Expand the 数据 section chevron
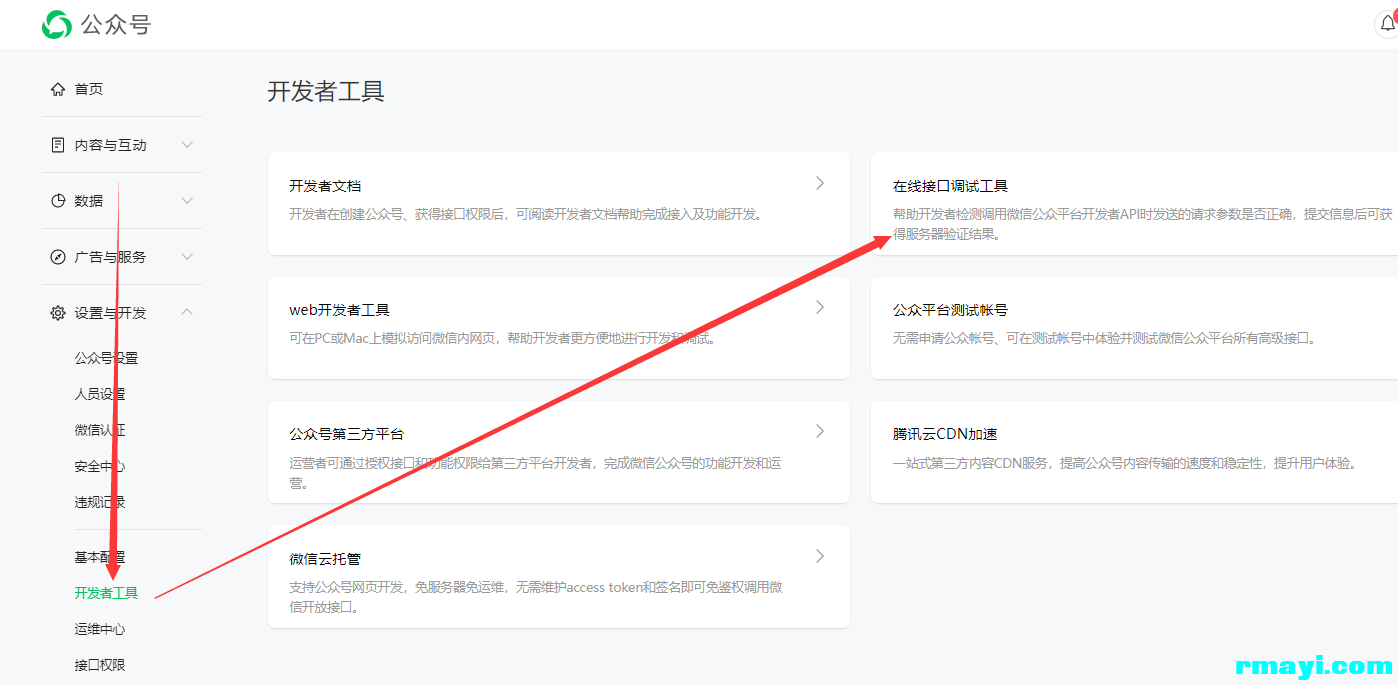The width and height of the screenshot is (1398, 685). [187, 201]
